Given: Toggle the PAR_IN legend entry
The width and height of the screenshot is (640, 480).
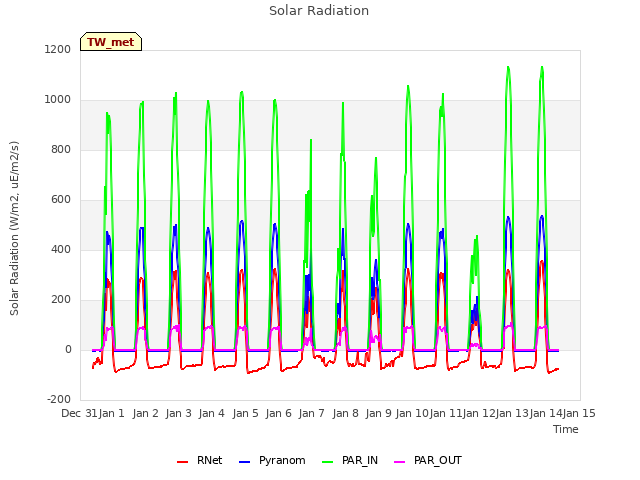Looking at the screenshot, I should tap(350, 460).
